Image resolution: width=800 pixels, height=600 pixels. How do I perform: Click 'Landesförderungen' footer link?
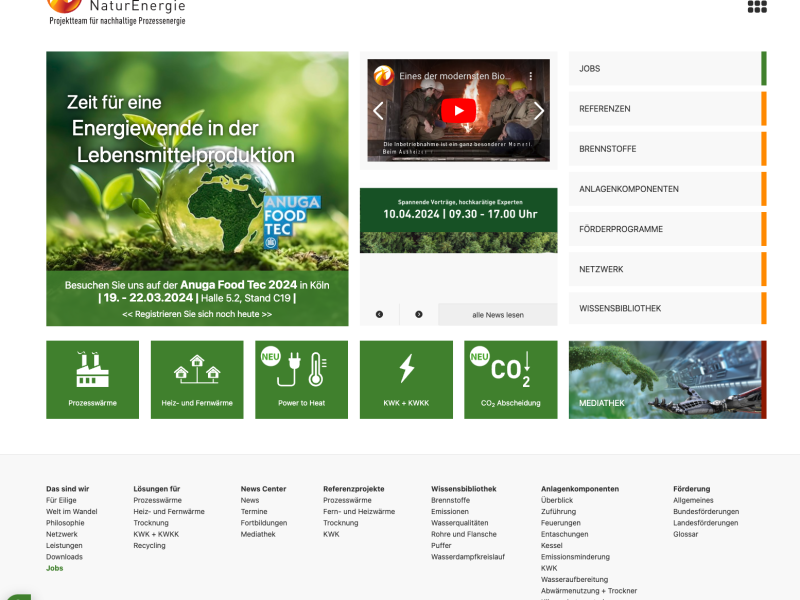click(706, 522)
